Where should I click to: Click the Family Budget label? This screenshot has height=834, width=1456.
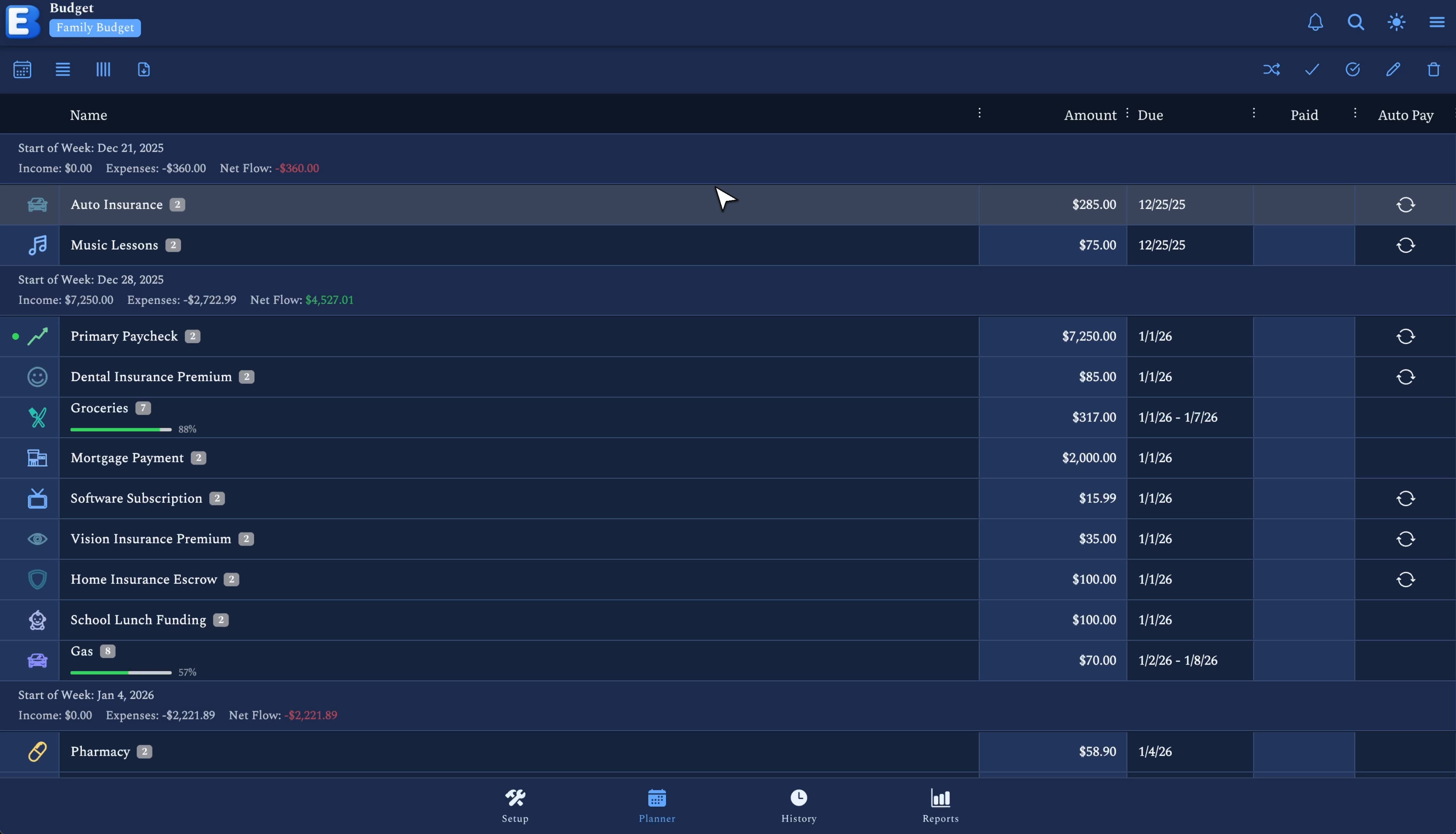[x=95, y=27]
